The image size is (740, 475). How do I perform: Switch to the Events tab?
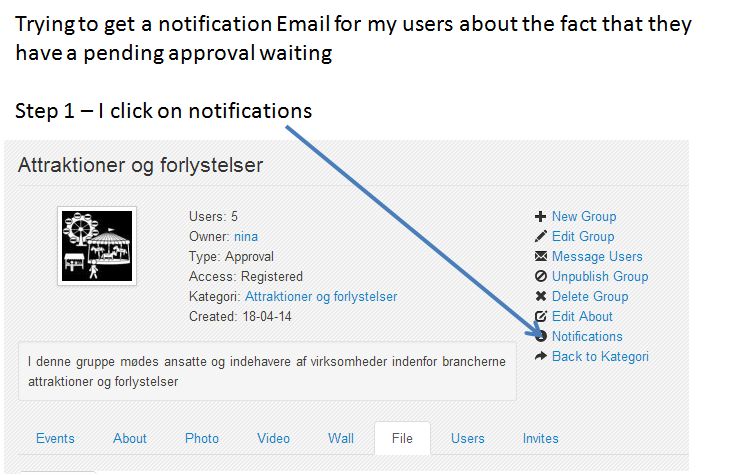tap(55, 438)
